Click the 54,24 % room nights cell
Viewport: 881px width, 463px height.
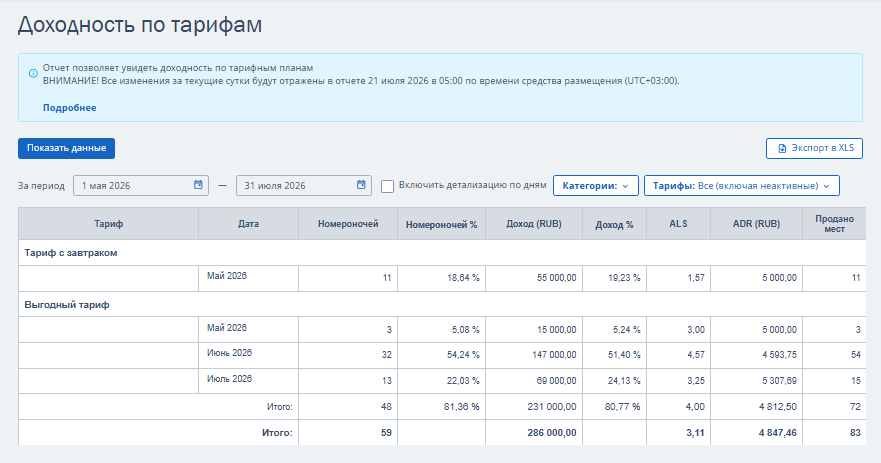pos(442,355)
